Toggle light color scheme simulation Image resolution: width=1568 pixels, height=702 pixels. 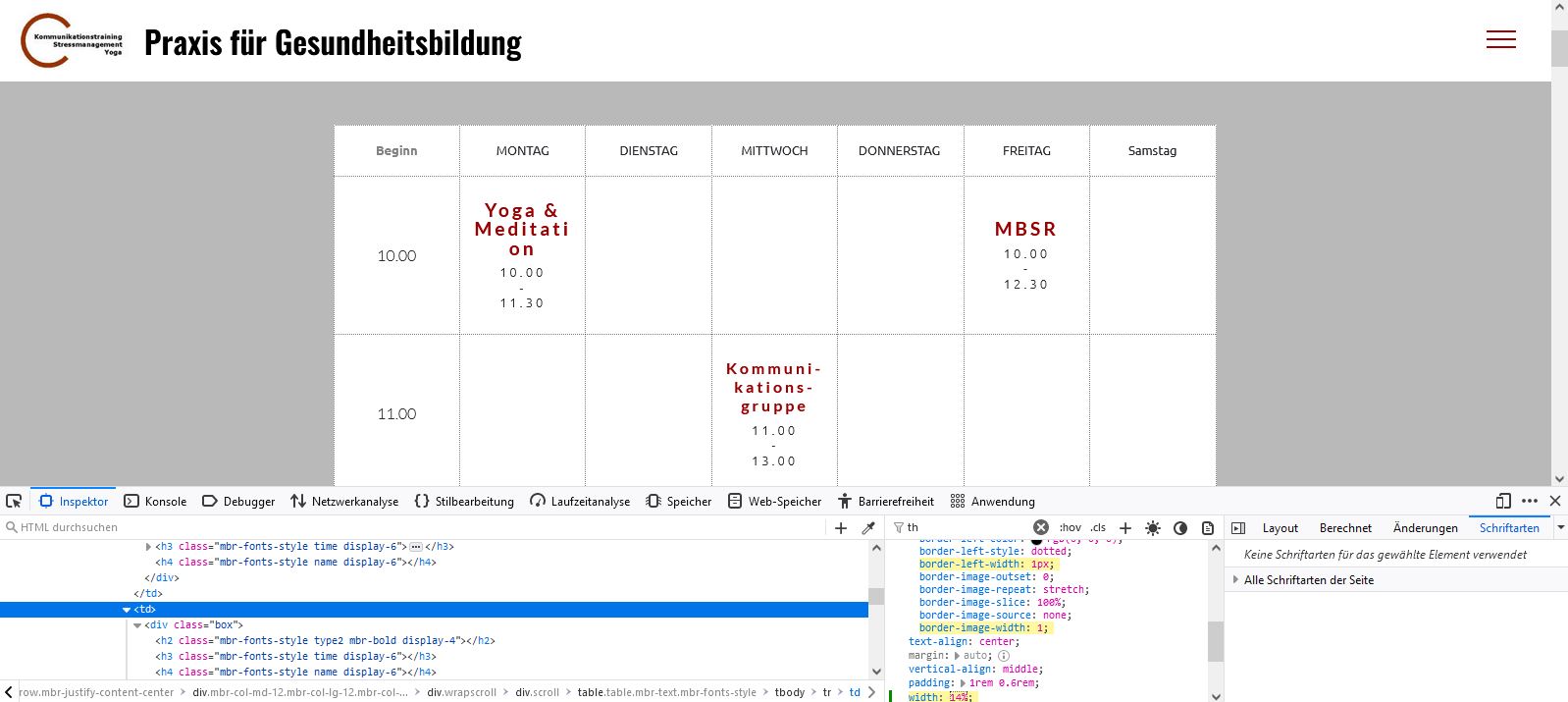(x=1153, y=527)
